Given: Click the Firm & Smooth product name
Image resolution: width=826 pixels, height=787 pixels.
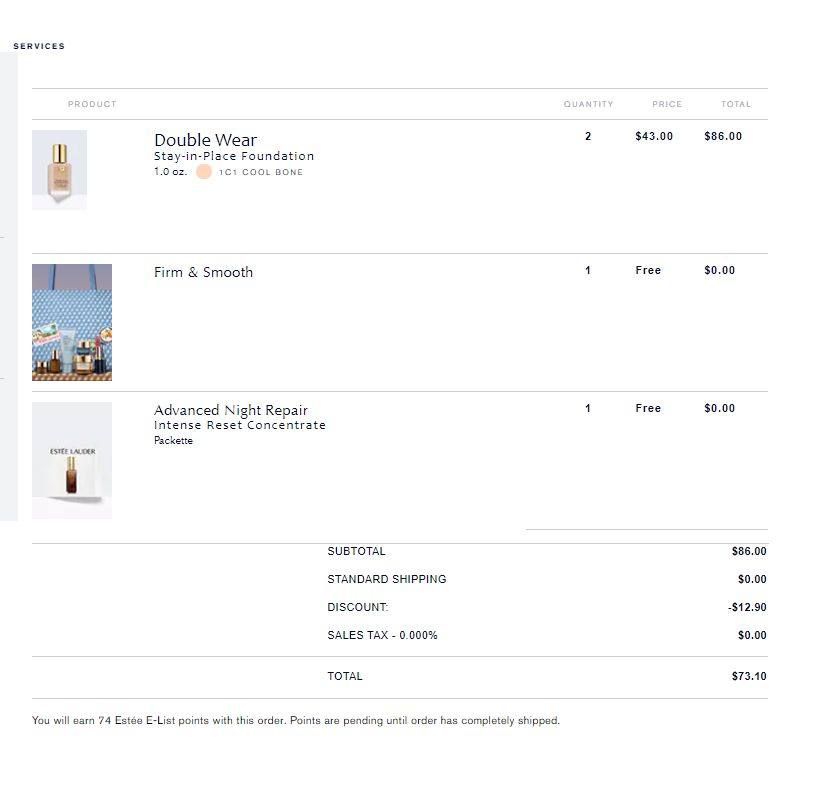Looking at the screenshot, I should (203, 272).
